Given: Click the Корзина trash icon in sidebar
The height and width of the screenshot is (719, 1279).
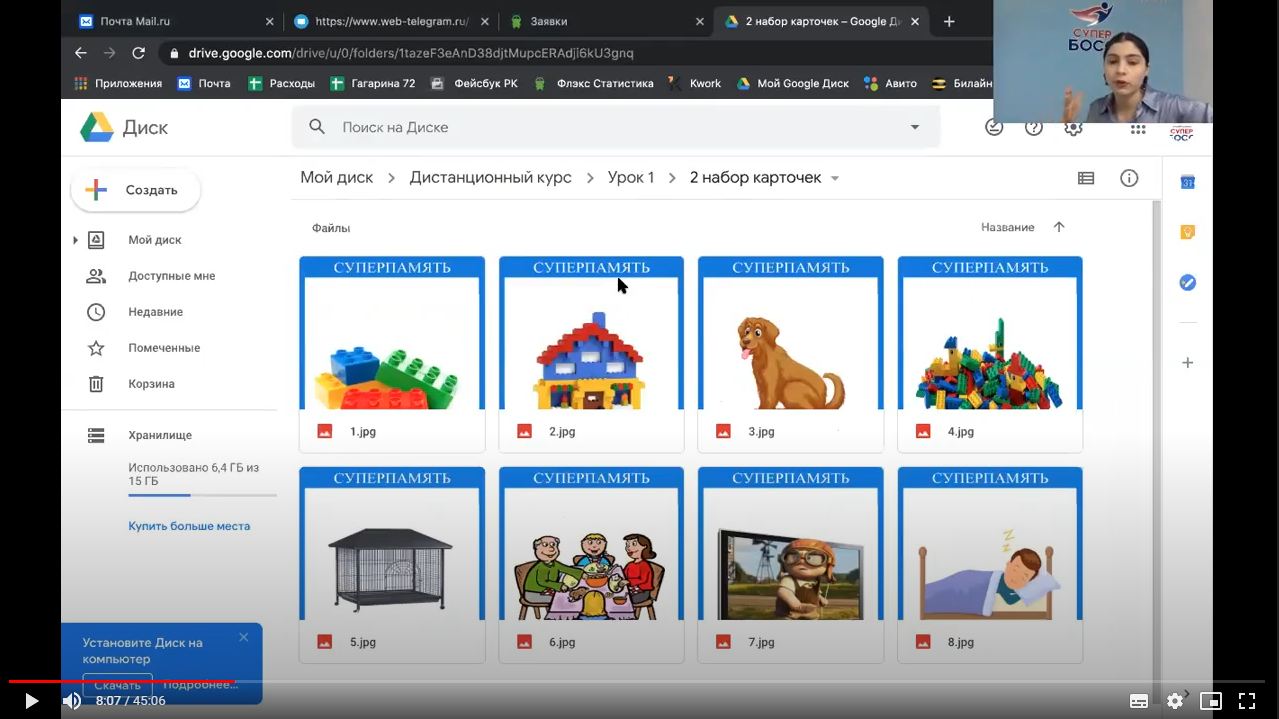Looking at the screenshot, I should click(x=96, y=384).
